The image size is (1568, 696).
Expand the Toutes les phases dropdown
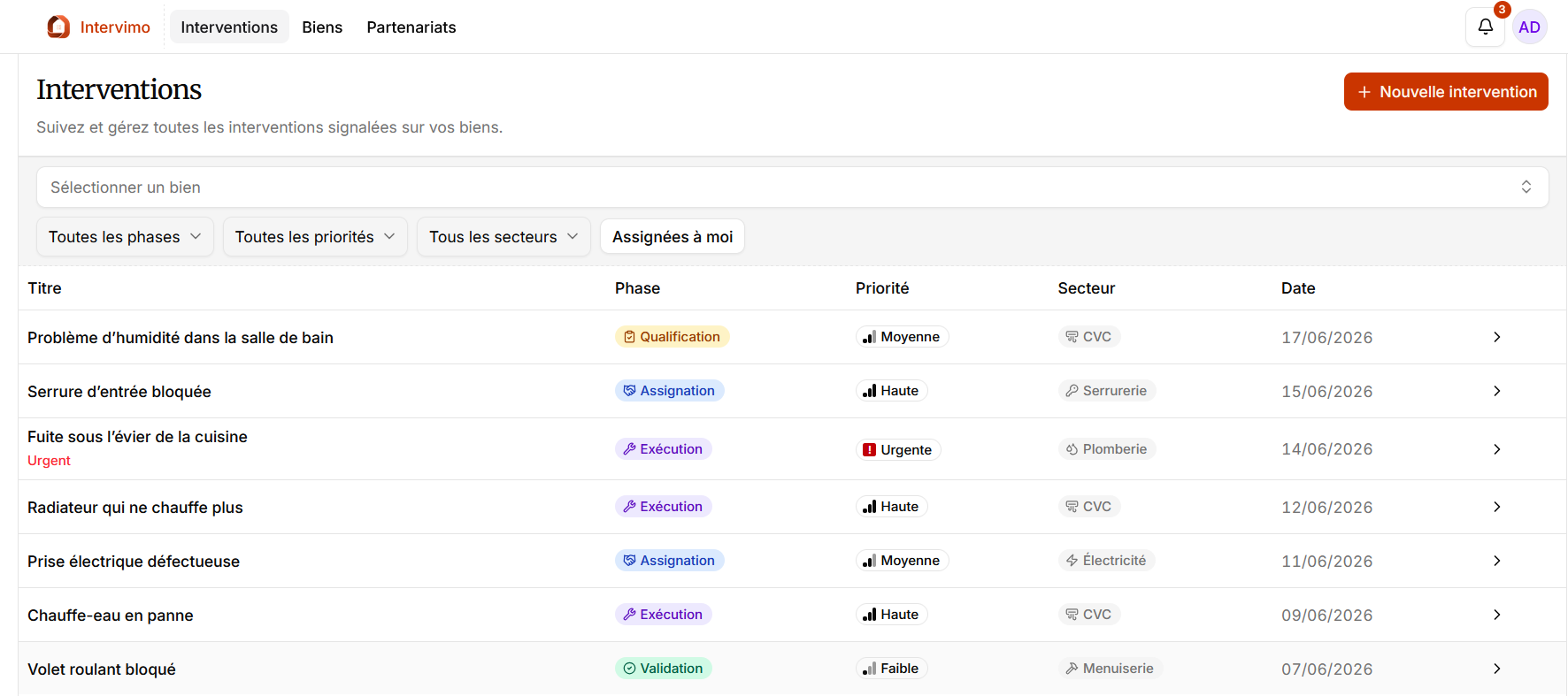(x=125, y=237)
